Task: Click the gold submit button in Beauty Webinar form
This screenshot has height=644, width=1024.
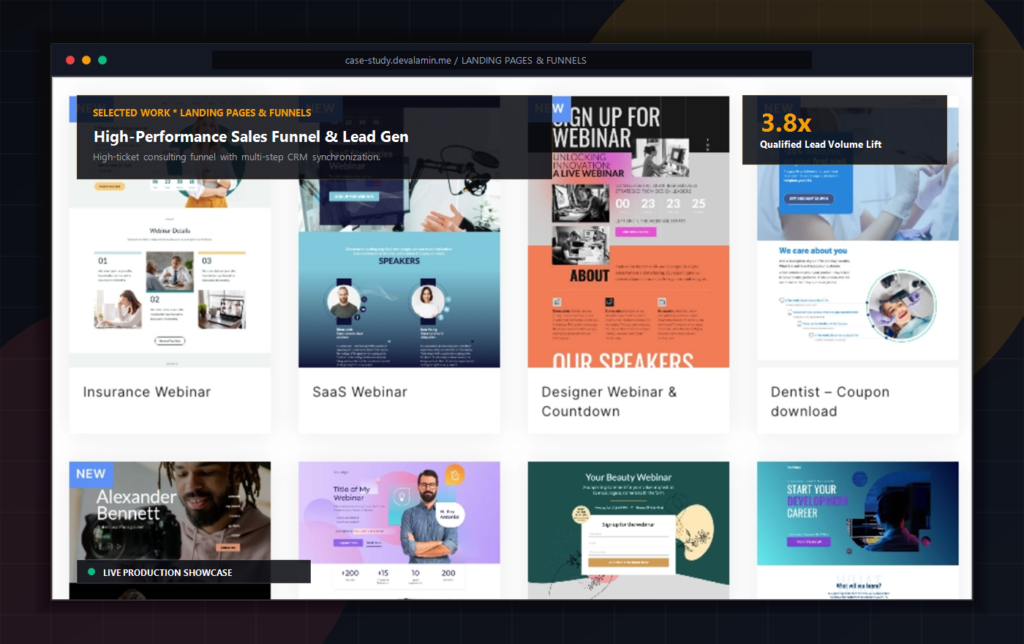Action: (x=628, y=562)
